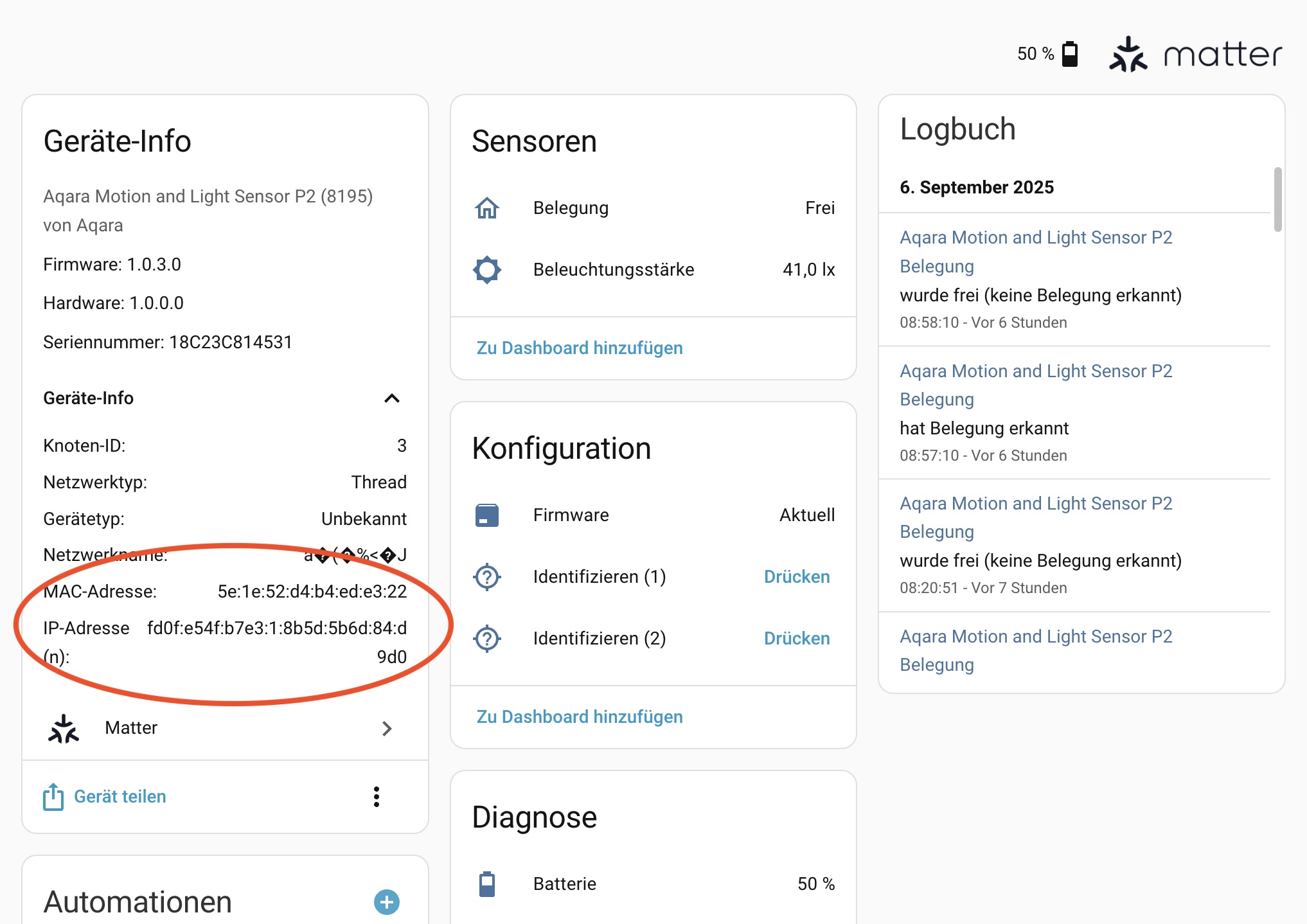
Task: Add Sensoren card to dashboard
Action: (x=580, y=348)
